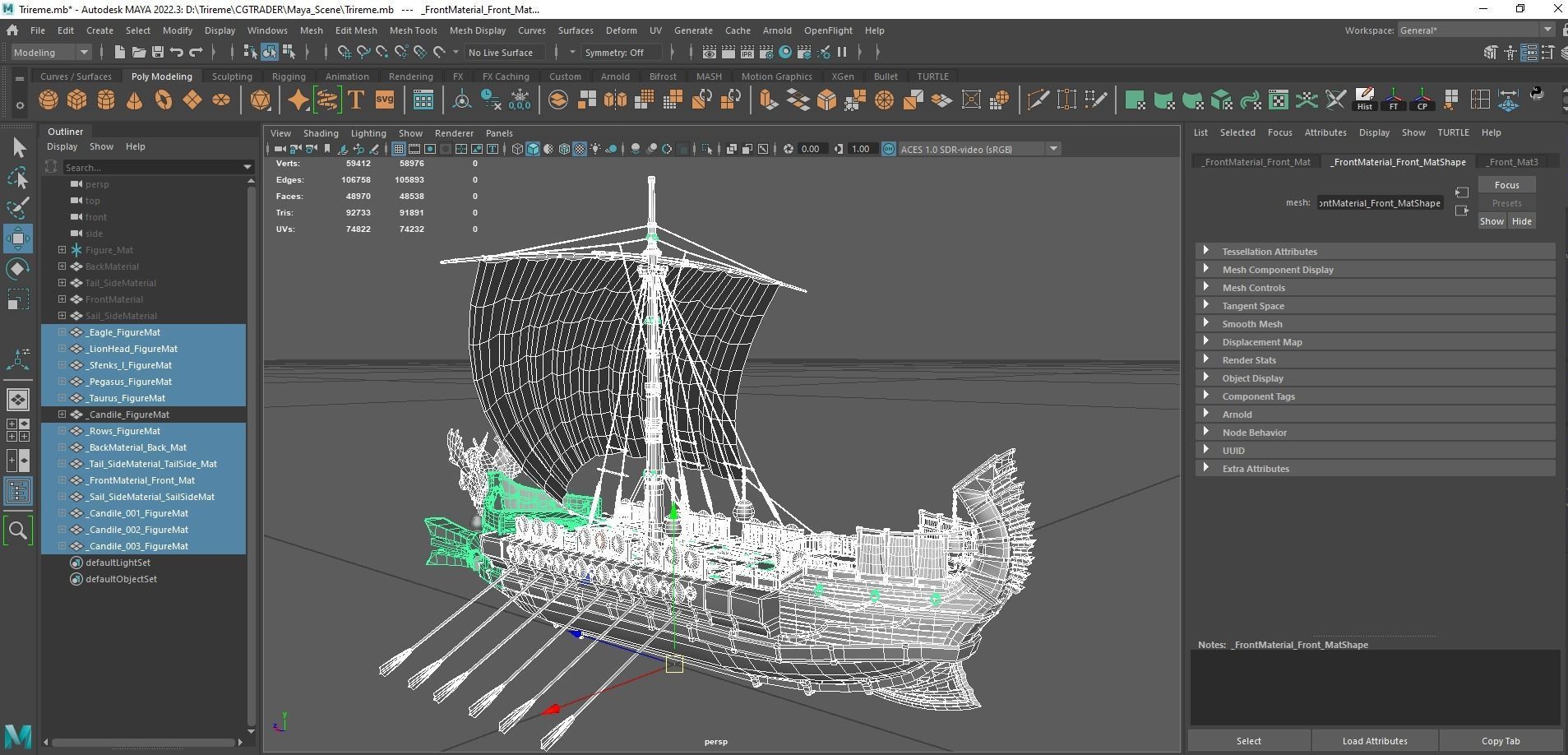Click the Notes text area

[x=1375, y=688]
